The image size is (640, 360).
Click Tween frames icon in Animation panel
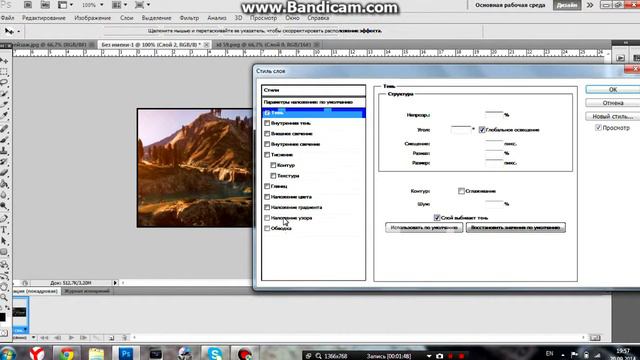[x=97, y=338]
